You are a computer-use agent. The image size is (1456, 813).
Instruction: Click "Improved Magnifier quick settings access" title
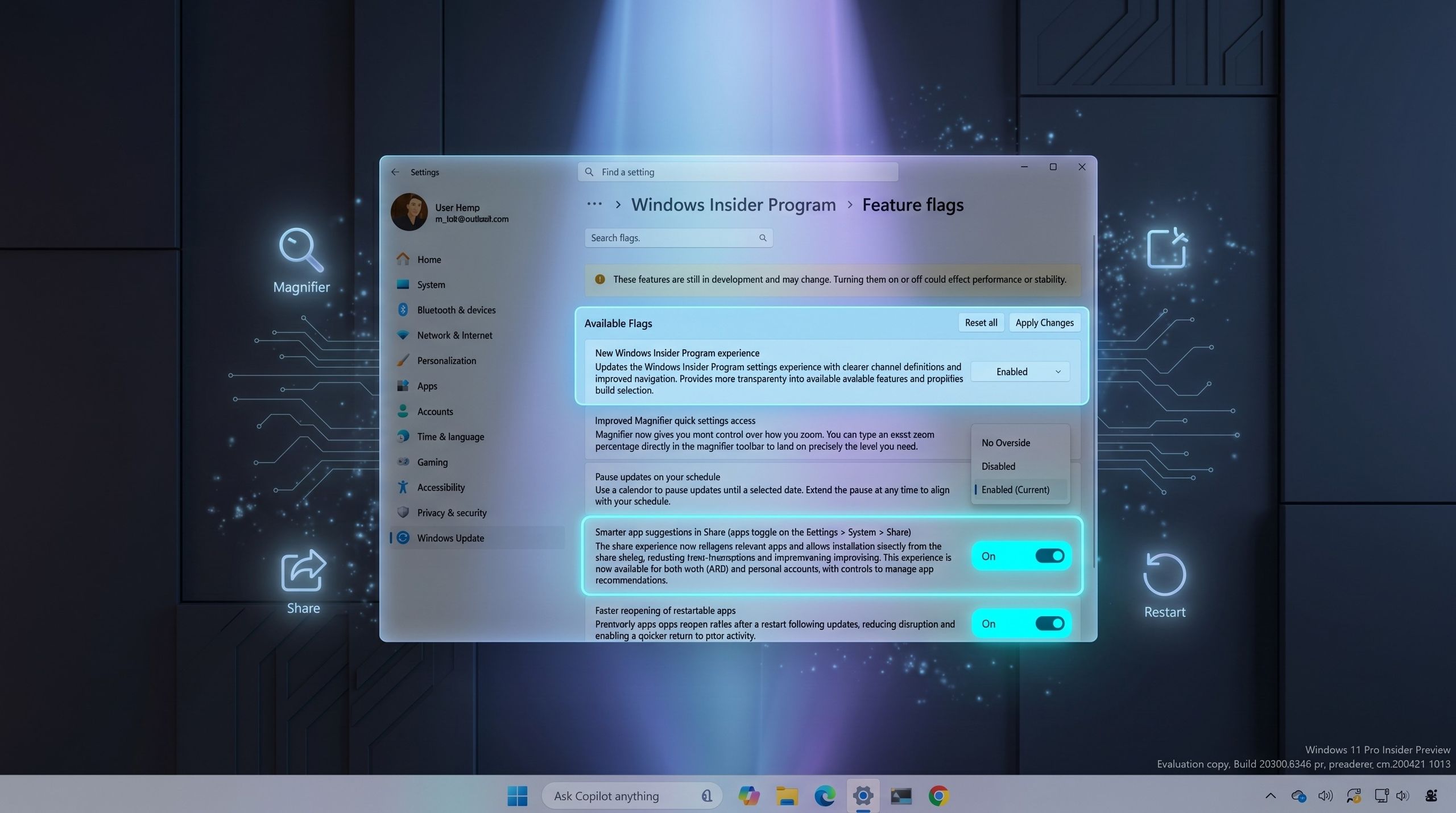pos(675,420)
